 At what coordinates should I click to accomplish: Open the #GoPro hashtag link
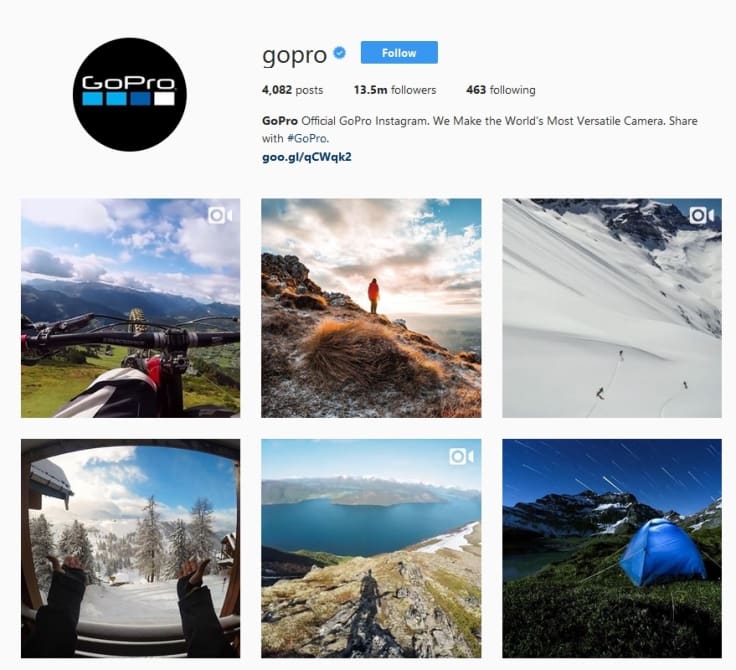tap(307, 139)
